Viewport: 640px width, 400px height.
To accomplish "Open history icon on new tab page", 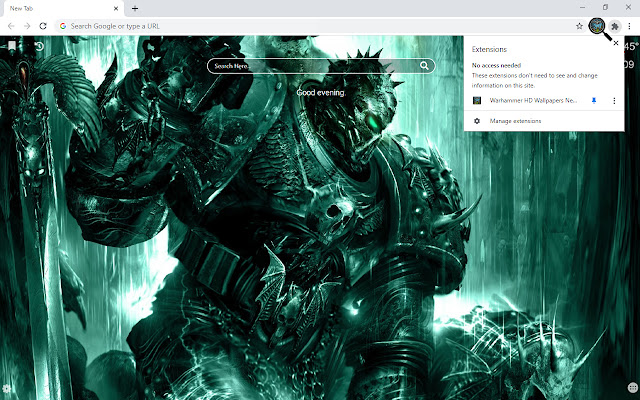I will coord(39,46).
